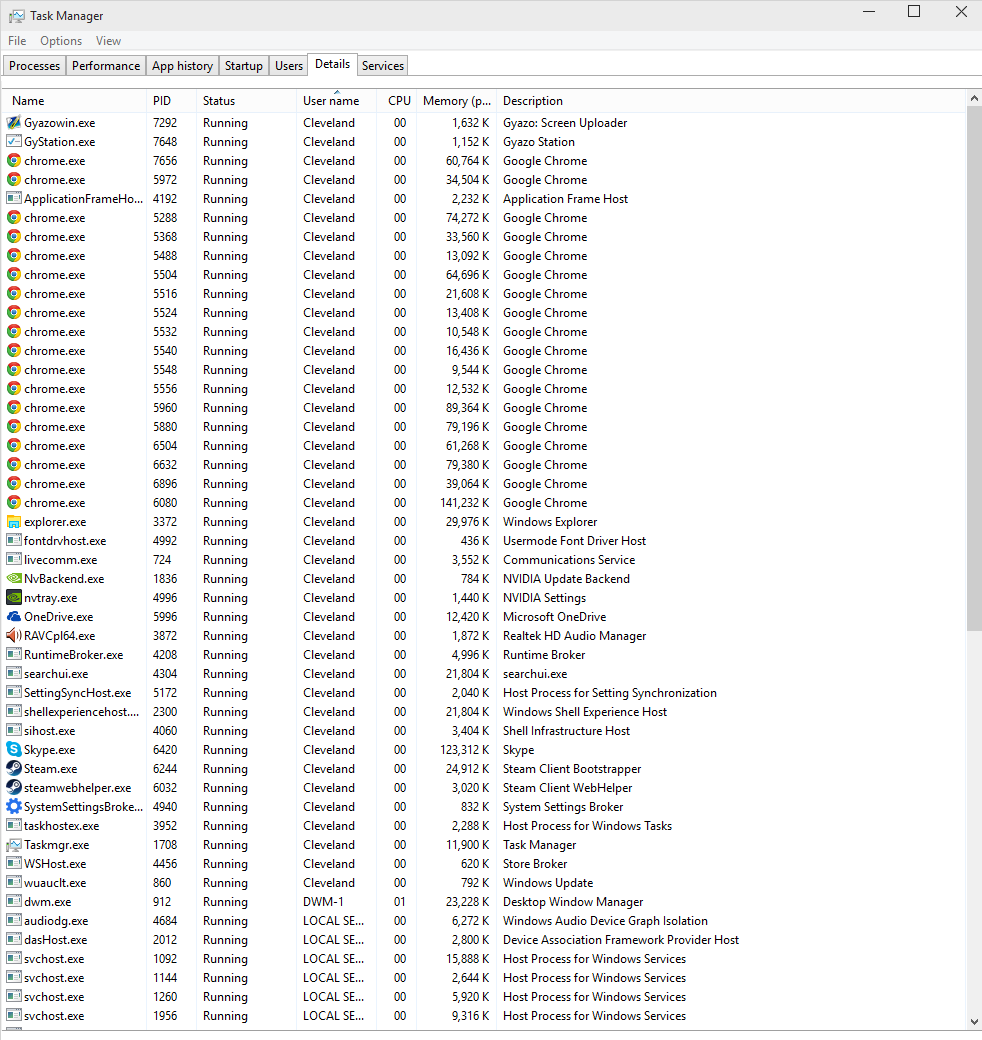Click the Skype.exe icon

14,749
